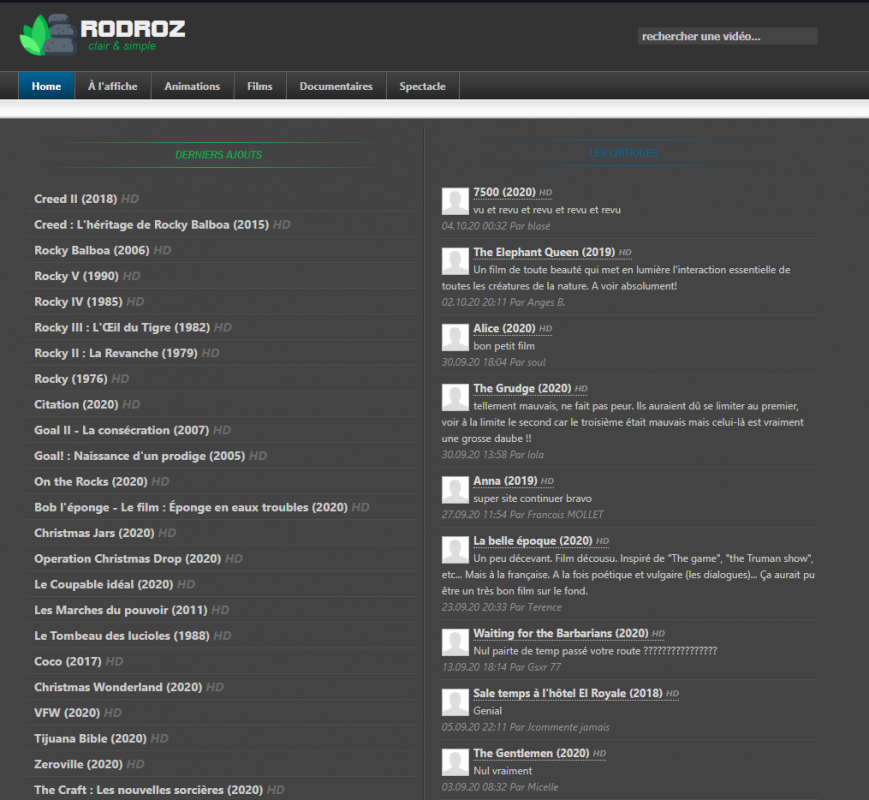
Task: Click the avatar beside the Anna (2019) review
Action: pyautogui.click(x=455, y=490)
